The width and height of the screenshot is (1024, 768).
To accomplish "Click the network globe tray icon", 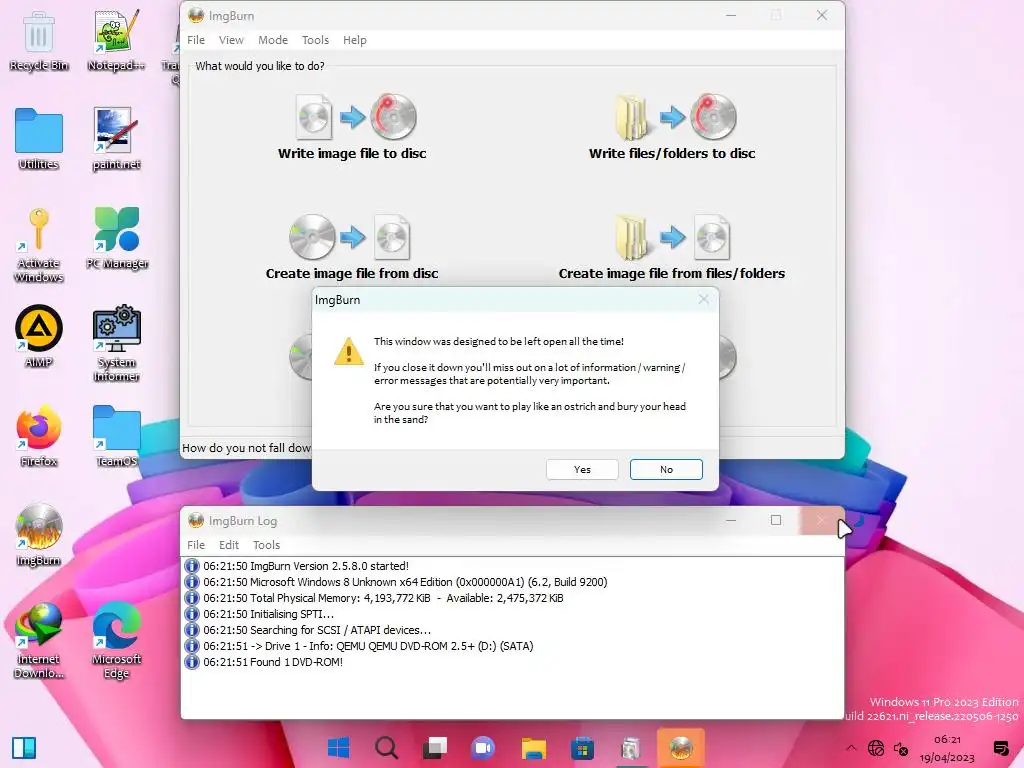I will coord(876,748).
